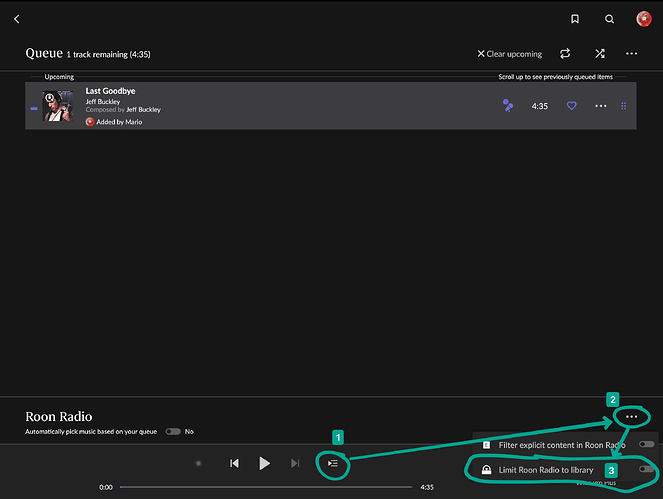
Task: Open Roon Radio three-dots options menu
Action: point(631,417)
